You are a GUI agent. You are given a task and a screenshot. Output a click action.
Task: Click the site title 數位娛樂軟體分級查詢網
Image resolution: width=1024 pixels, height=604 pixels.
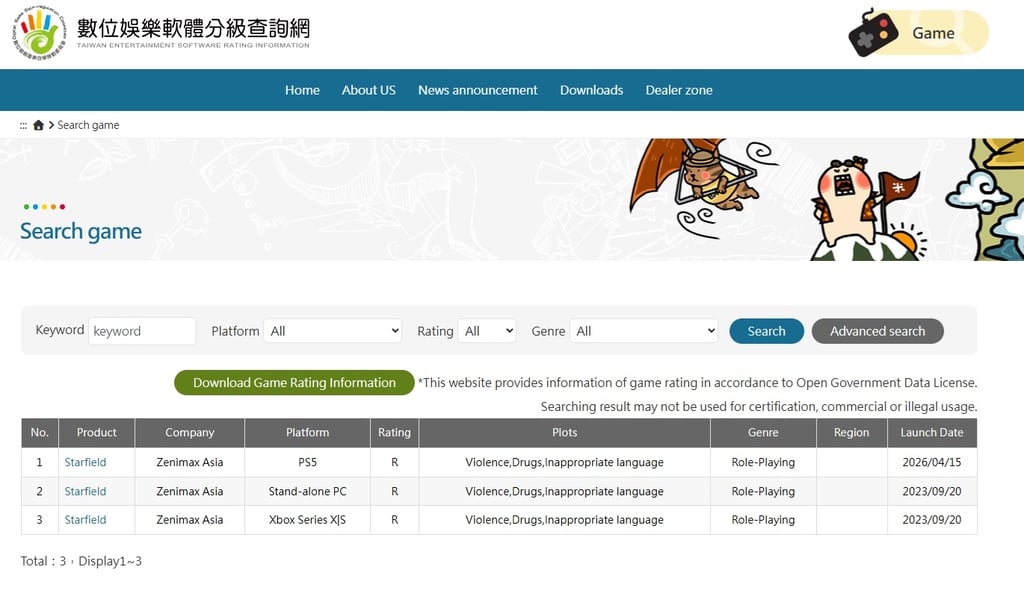pyautogui.click(x=193, y=28)
